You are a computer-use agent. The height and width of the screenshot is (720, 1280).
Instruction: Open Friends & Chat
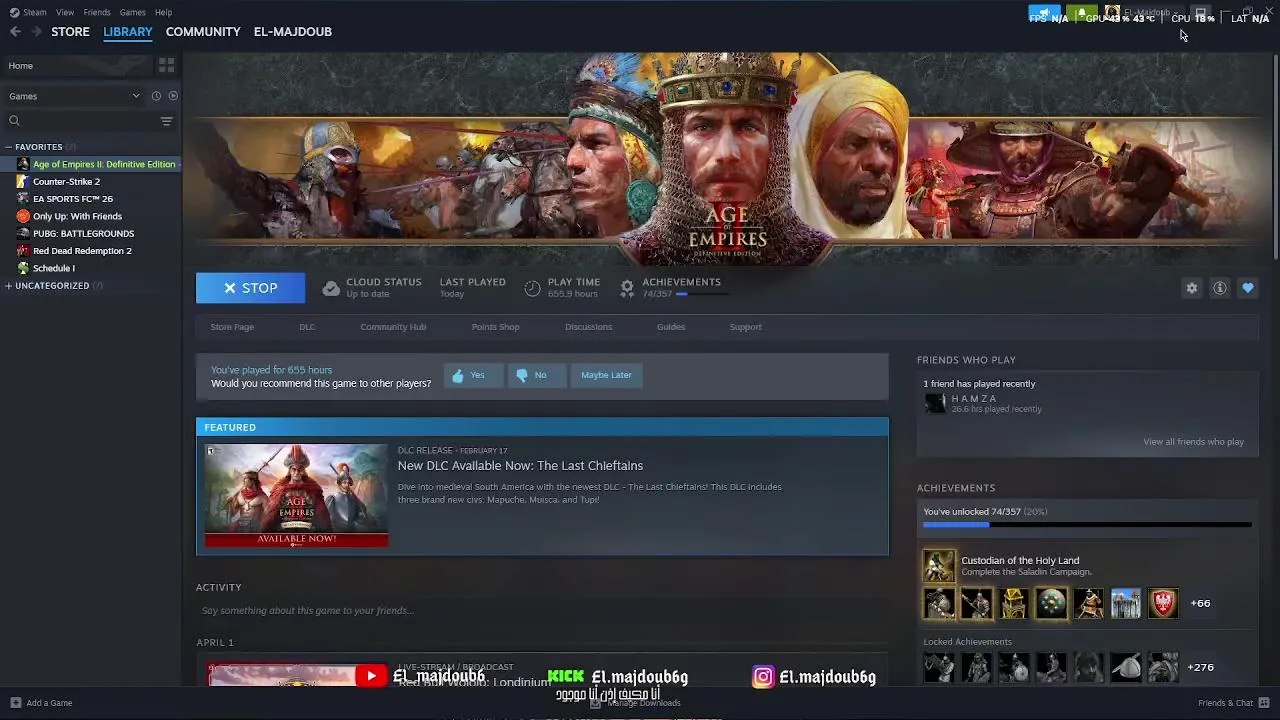[x=1233, y=703]
